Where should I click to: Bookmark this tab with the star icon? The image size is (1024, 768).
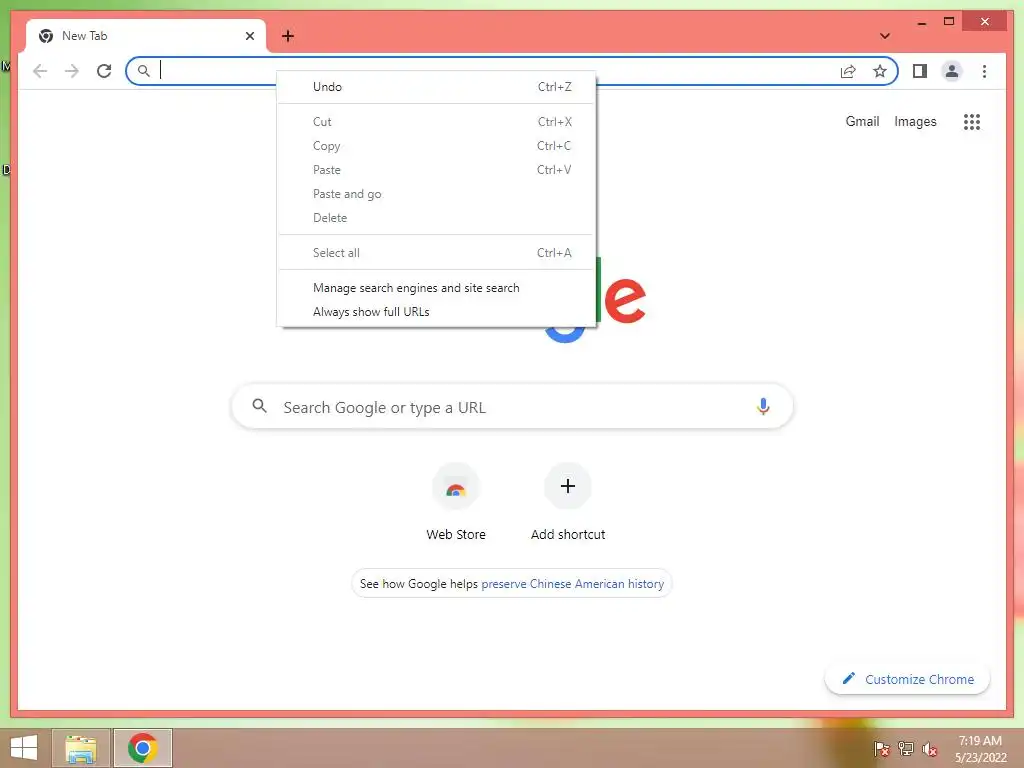coord(880,71)
